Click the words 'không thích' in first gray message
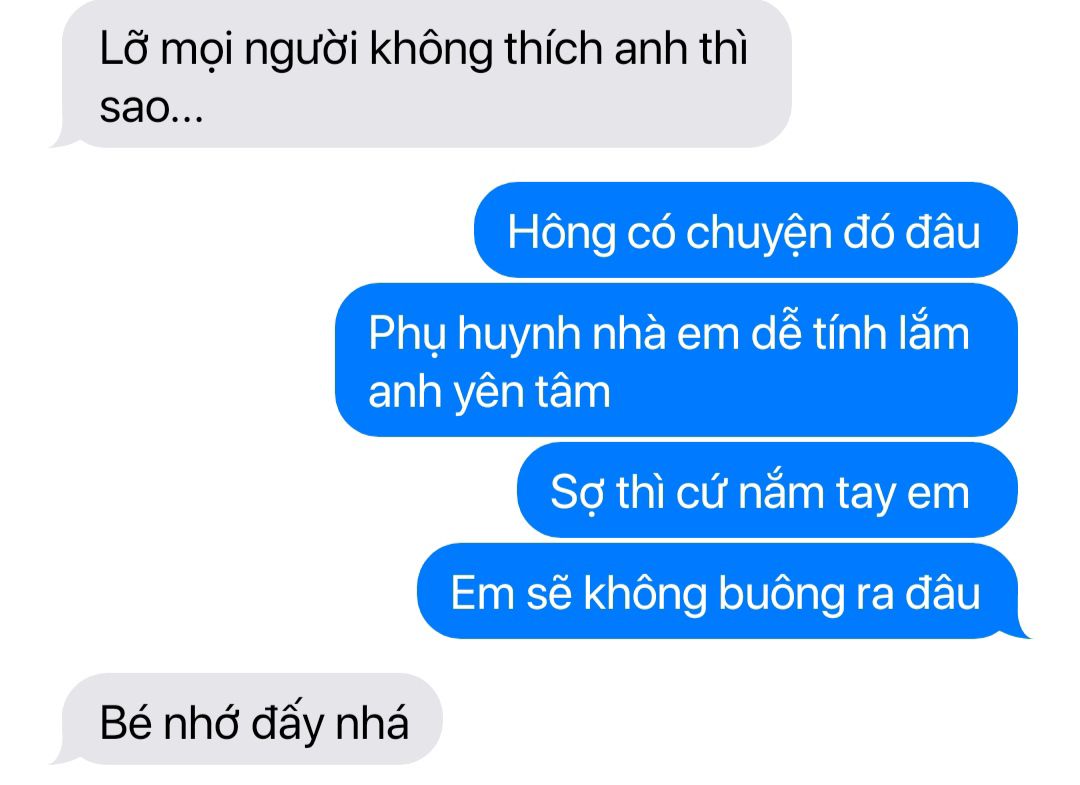 click(486, 51)
